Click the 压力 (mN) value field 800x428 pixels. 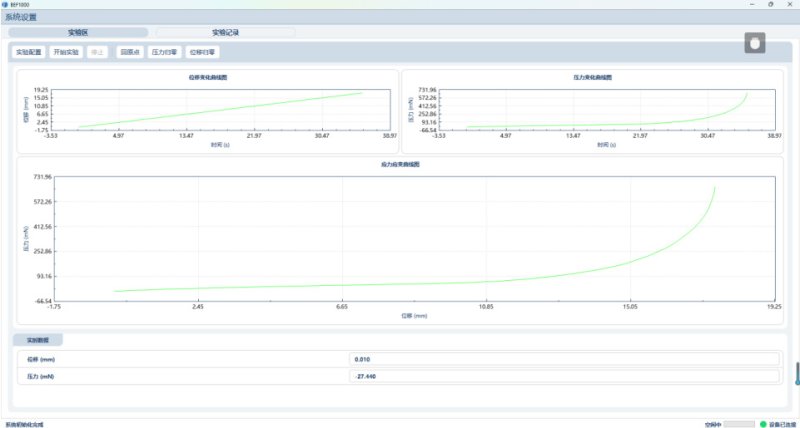click(564, 377)
